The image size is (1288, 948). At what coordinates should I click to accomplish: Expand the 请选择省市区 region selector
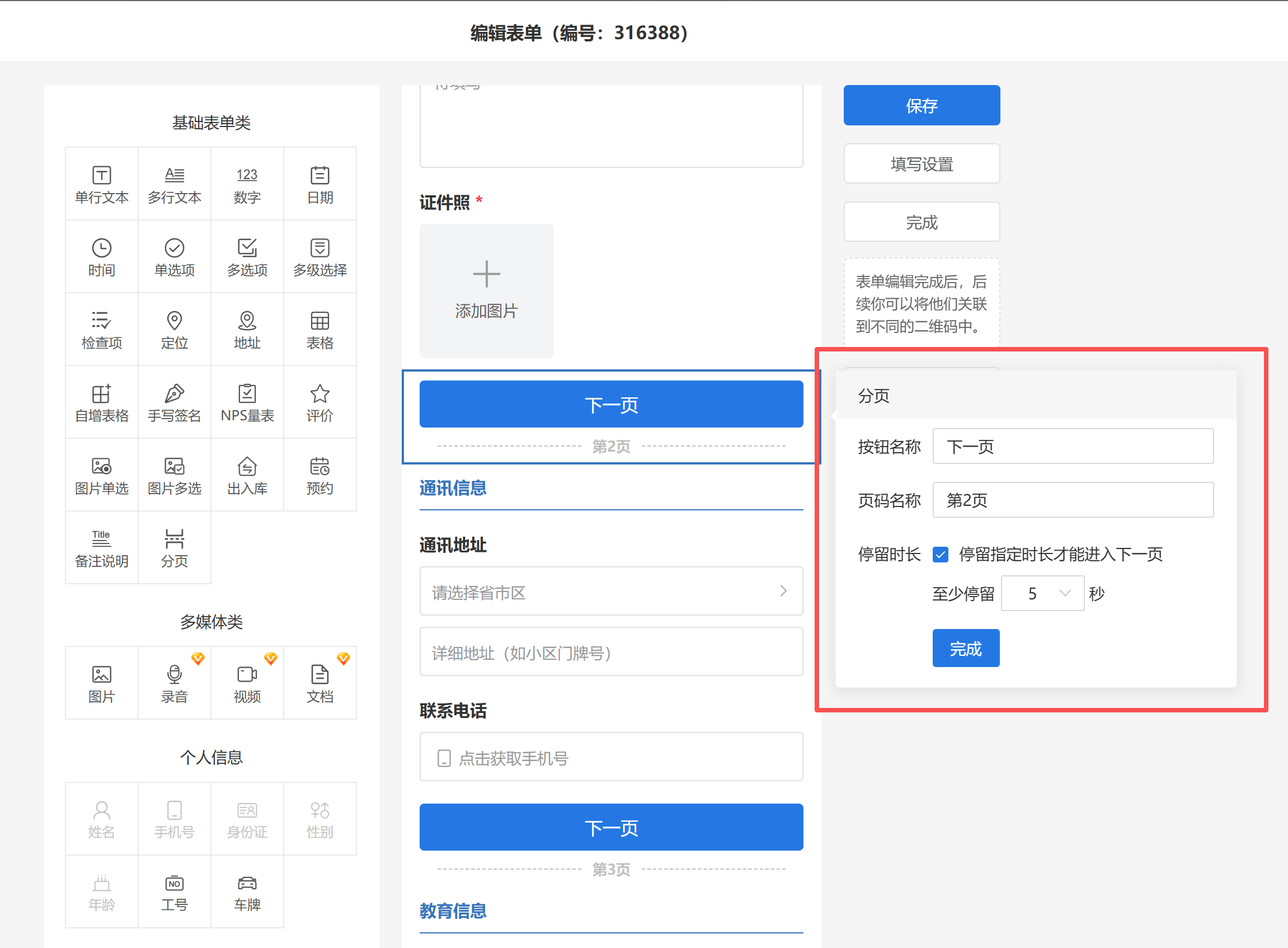coord(611,592)
